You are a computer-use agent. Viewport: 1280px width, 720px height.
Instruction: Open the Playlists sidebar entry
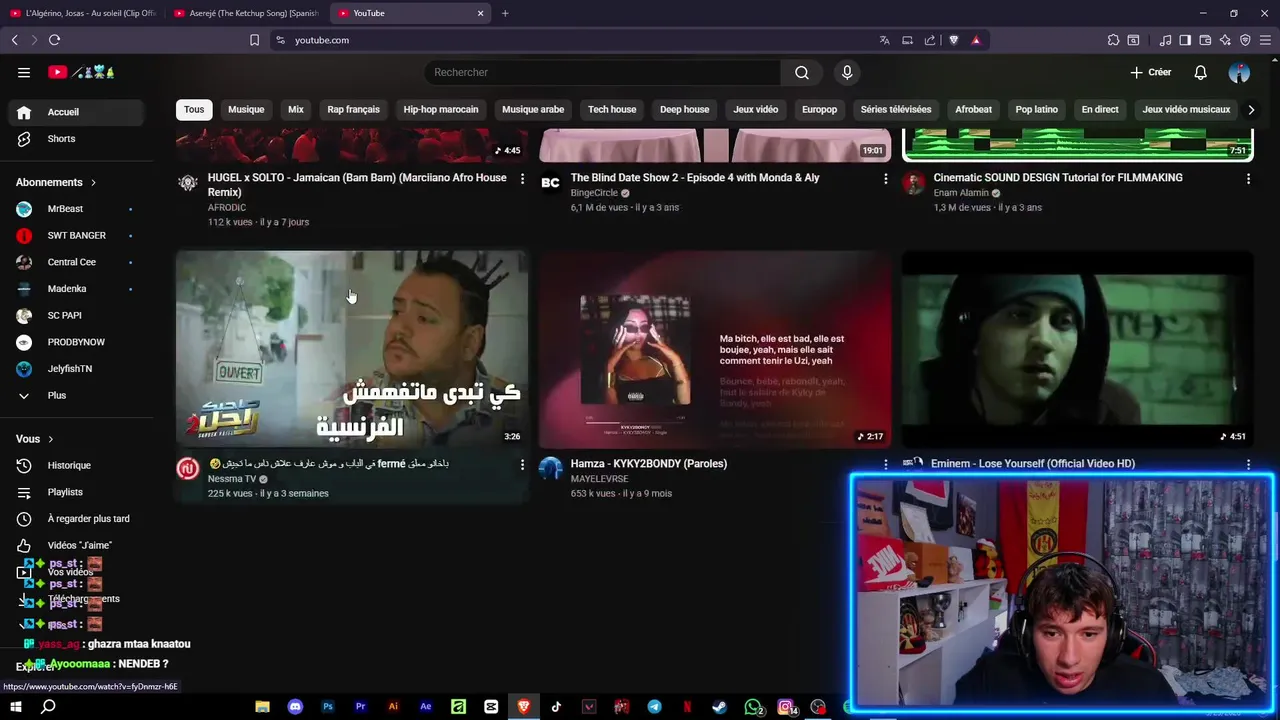point(76,492)
